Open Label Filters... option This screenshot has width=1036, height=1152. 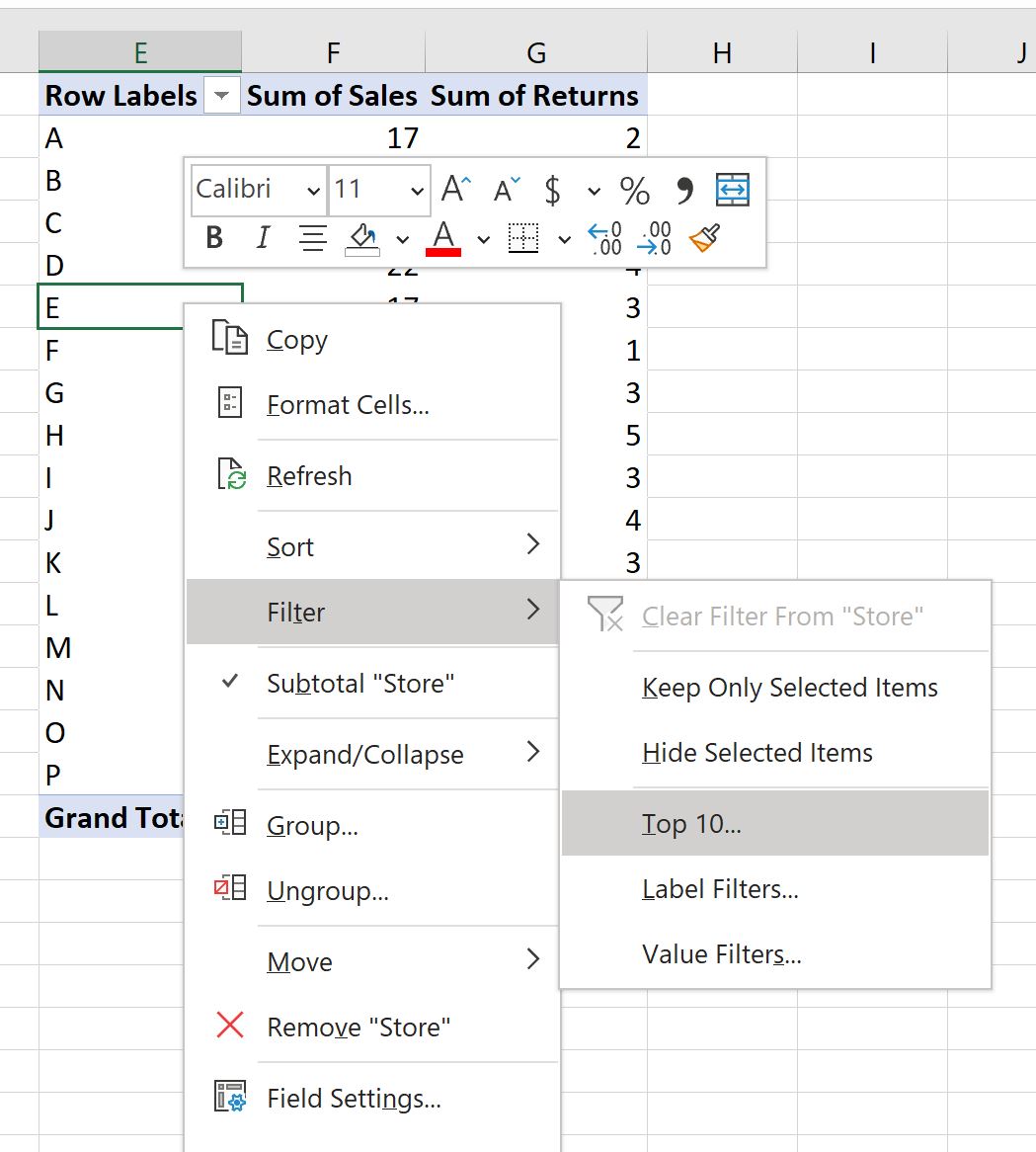pos(775,888)
